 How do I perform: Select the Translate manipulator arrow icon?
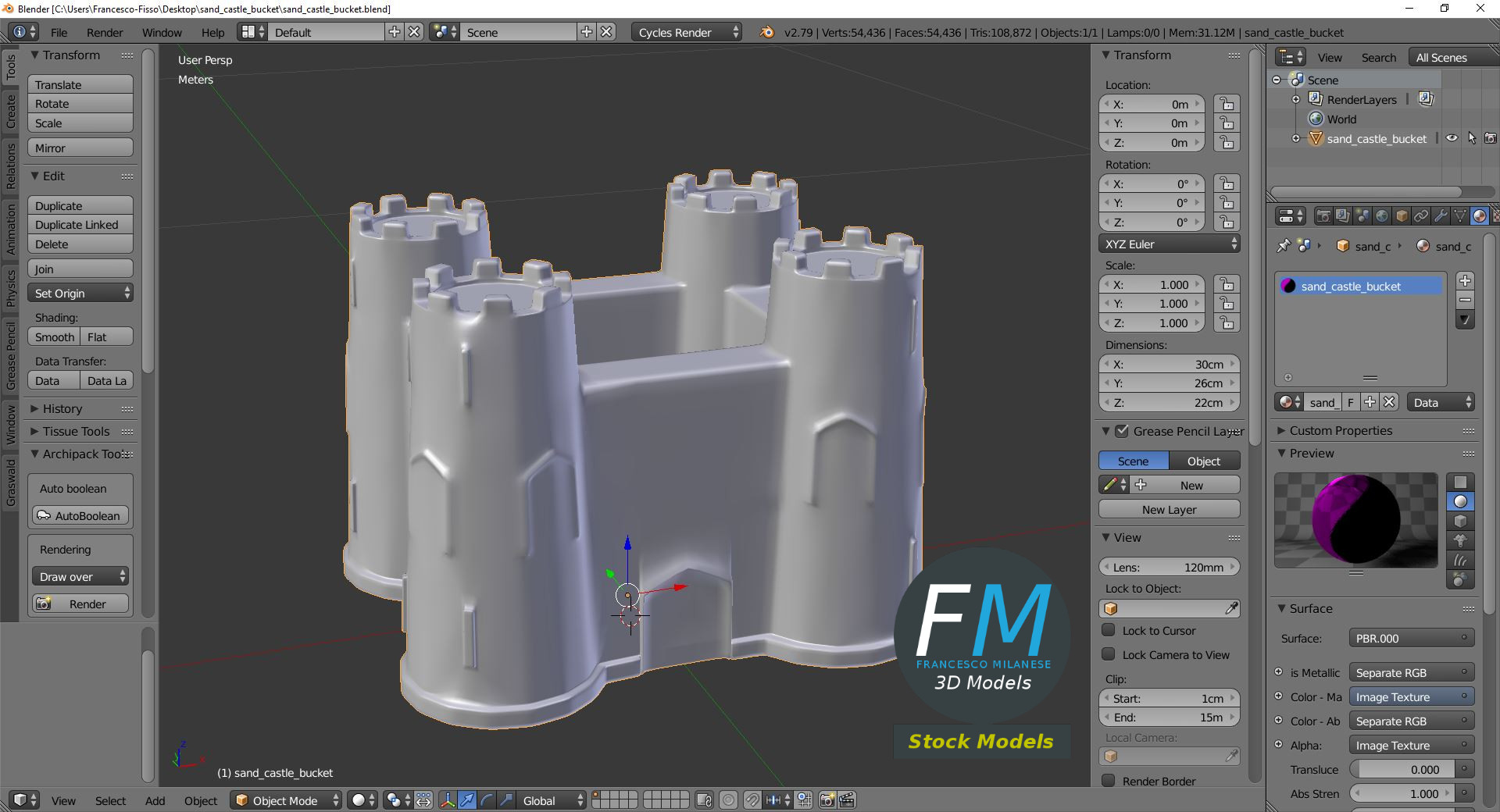pyautogui.click(x=467, y=800)
